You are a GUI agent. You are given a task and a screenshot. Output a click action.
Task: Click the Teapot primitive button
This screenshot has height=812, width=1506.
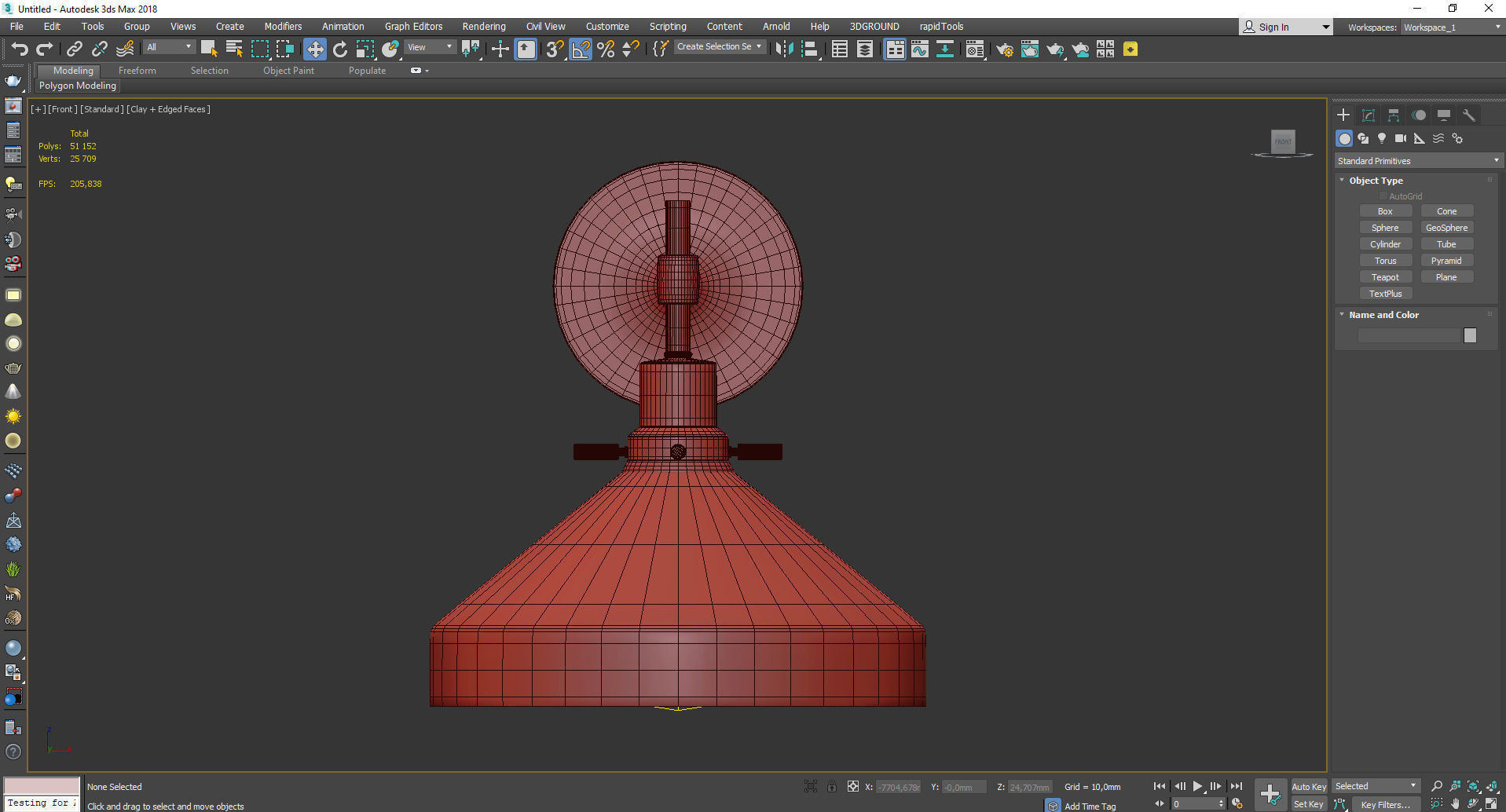1385,277
